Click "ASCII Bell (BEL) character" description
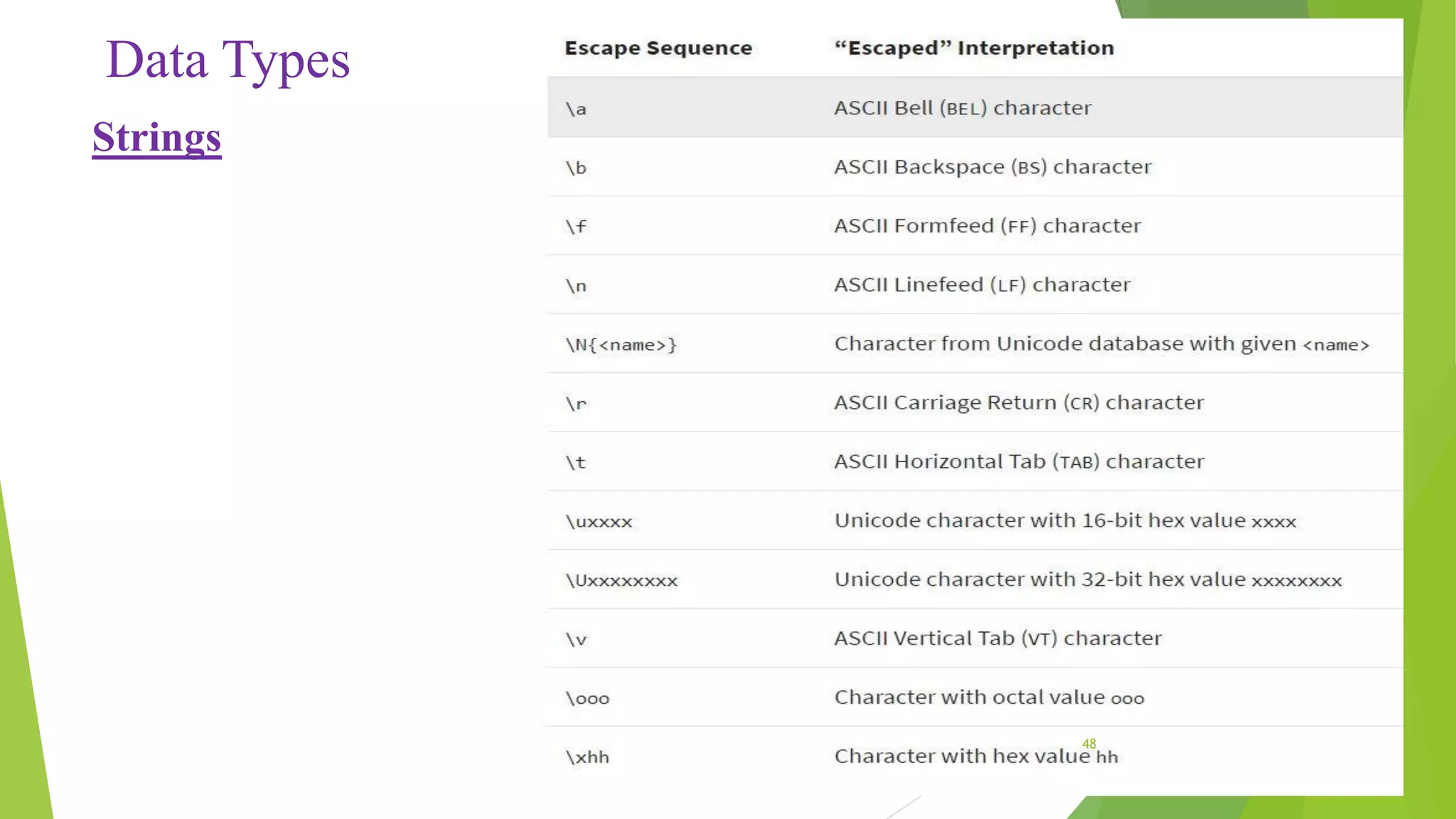 pyautogui.click(x=963, y=108)
